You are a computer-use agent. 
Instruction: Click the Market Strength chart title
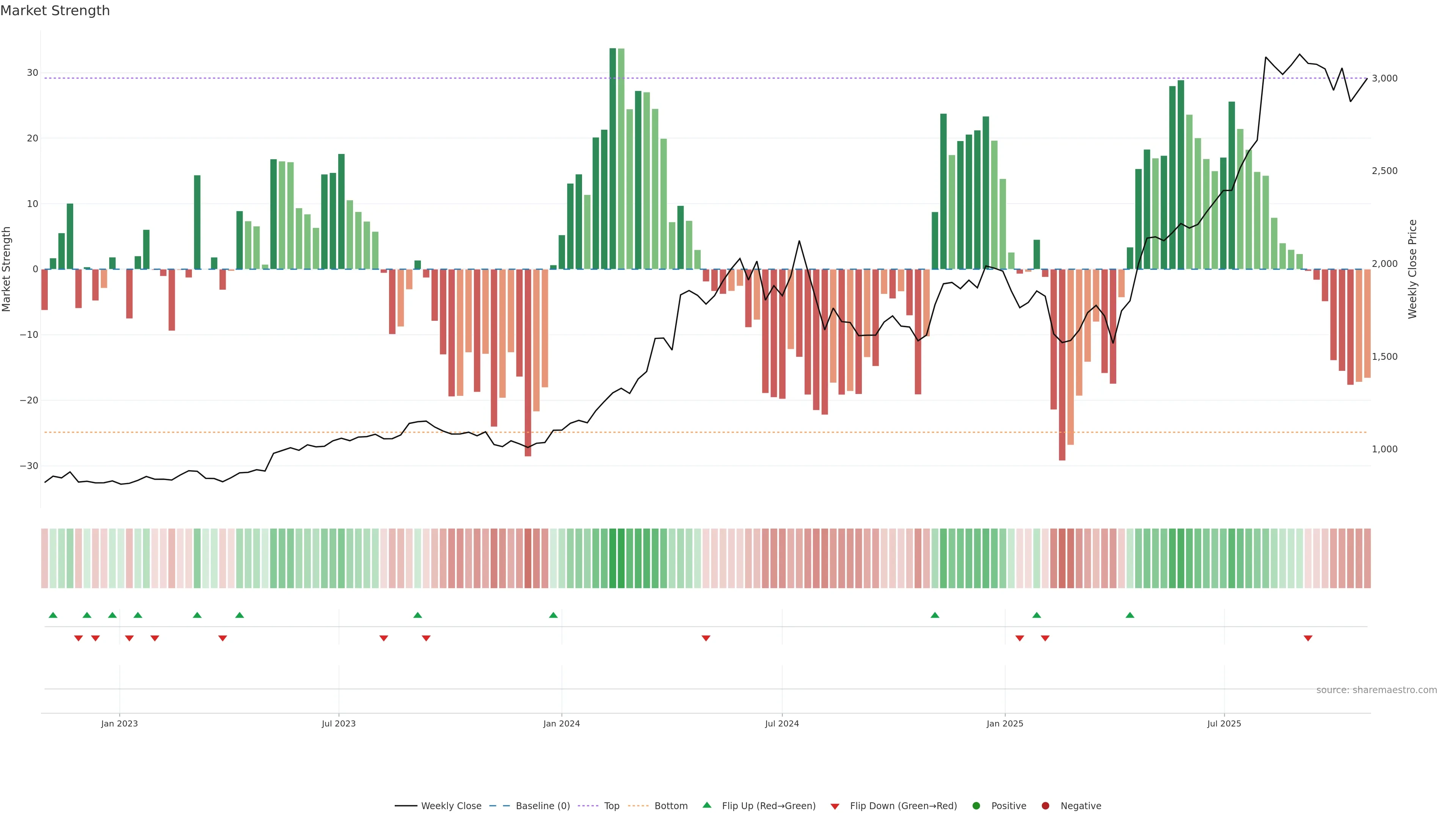pos(55,11)
